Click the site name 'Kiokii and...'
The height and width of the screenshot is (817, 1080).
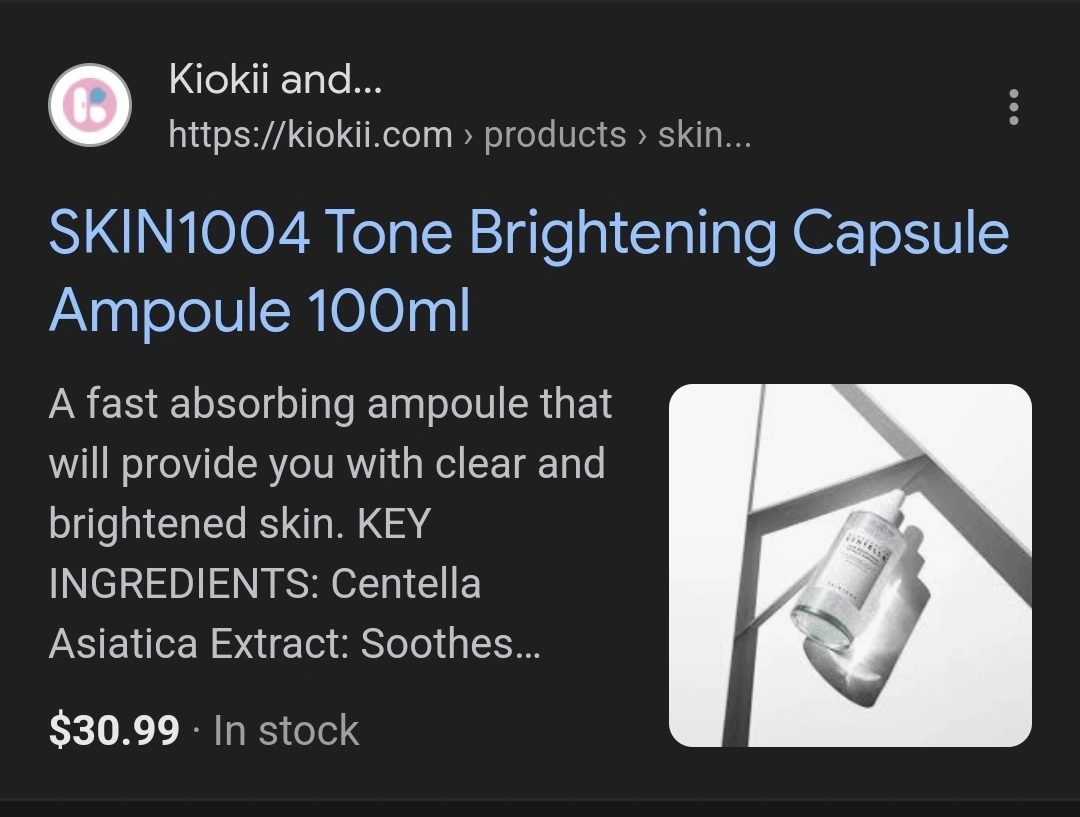pyautogui.click(x=275, y=79)
